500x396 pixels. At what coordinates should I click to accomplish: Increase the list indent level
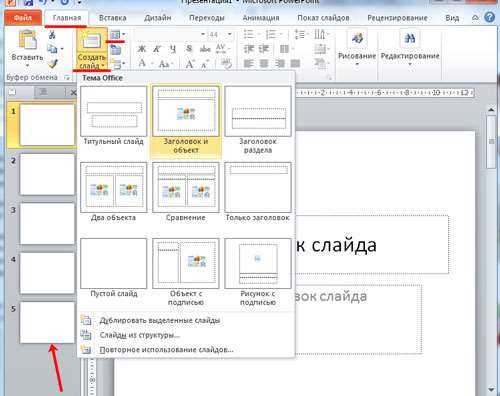[x=264, y=49]
